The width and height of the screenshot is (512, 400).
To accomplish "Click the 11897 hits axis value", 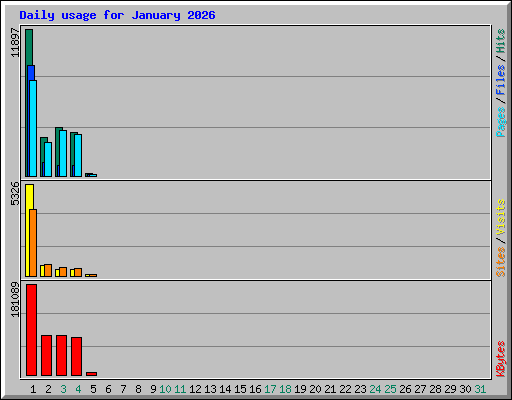I will tap(16, 42).
